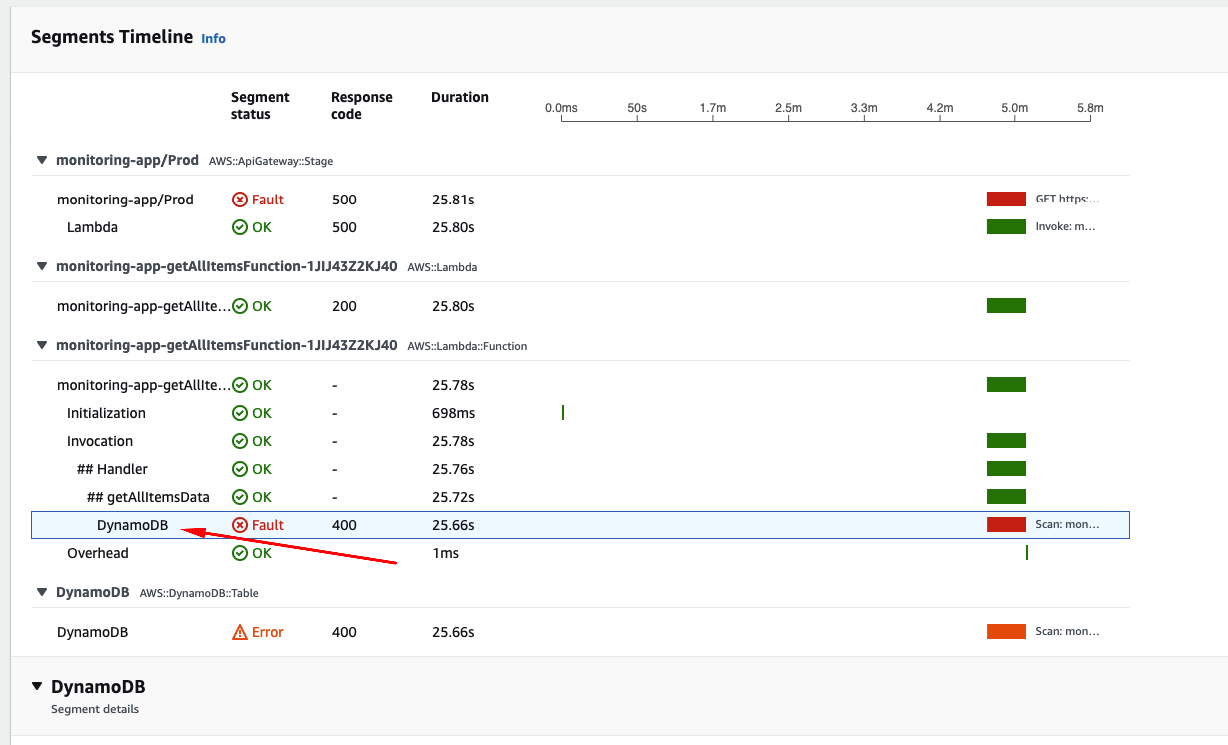The image size is (1228, 745).
Task: Select the thin Overhead timeline marker
Action: point(1027,552)
